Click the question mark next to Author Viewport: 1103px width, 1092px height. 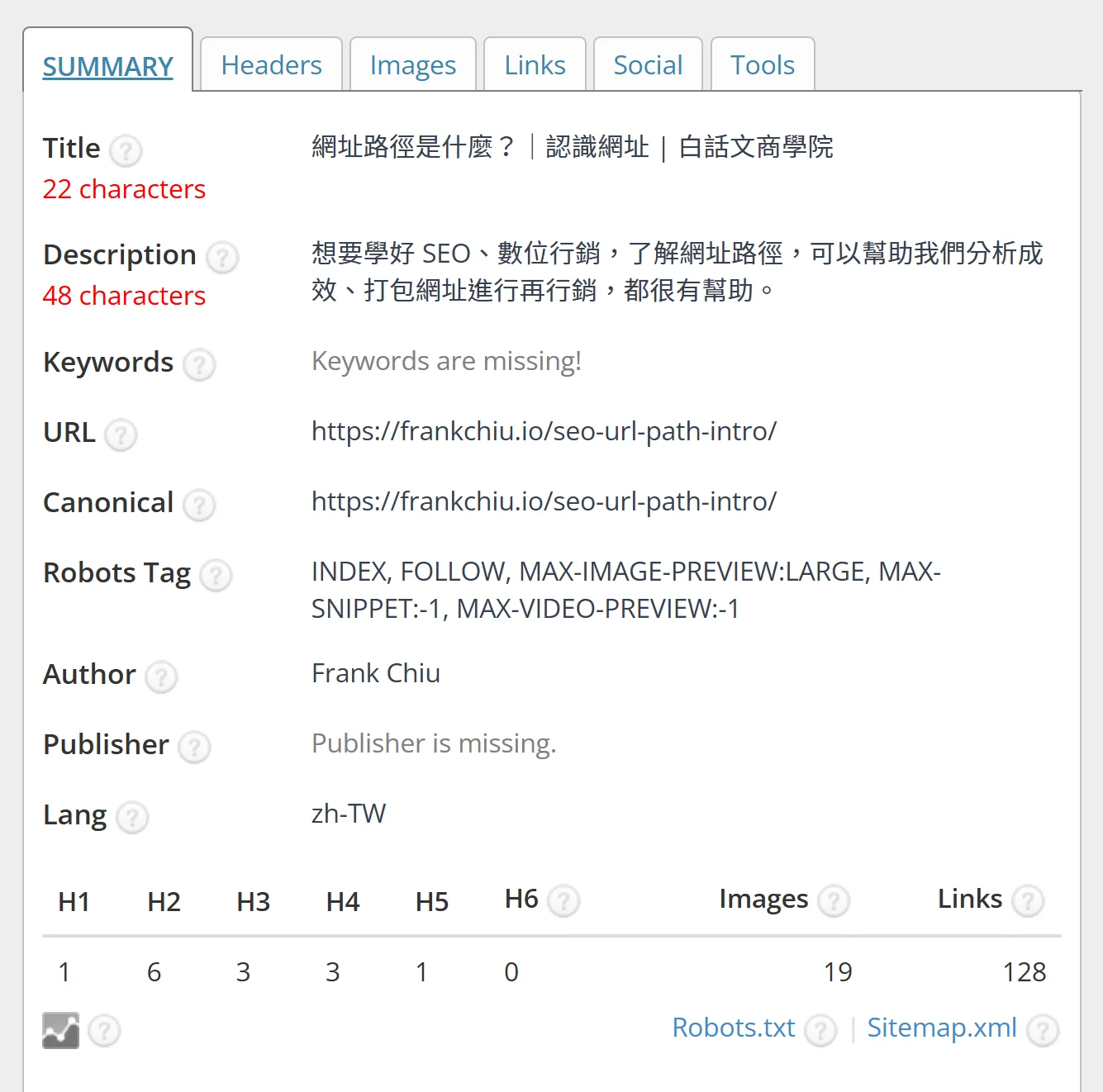(161, 677)
